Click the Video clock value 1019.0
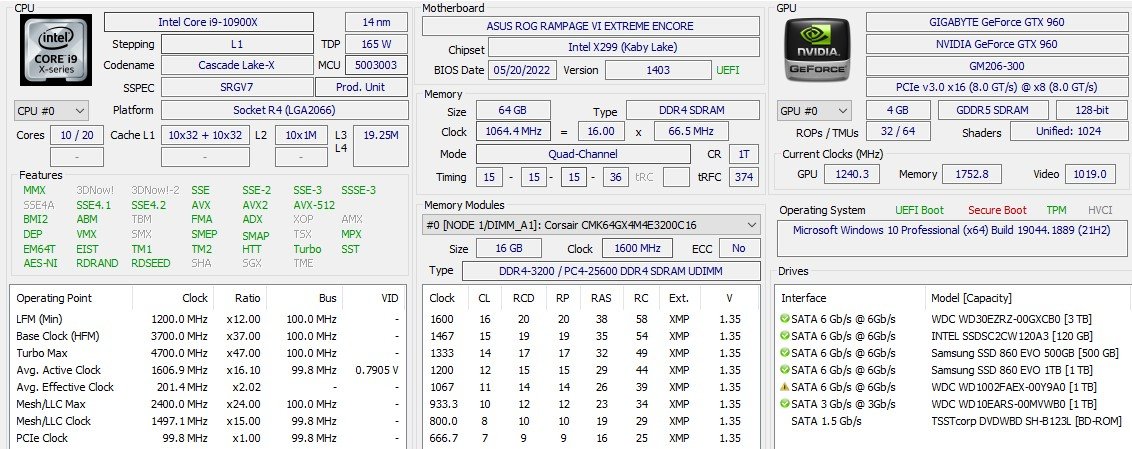Screen dimensions: 1132x449 point(1090,174)
